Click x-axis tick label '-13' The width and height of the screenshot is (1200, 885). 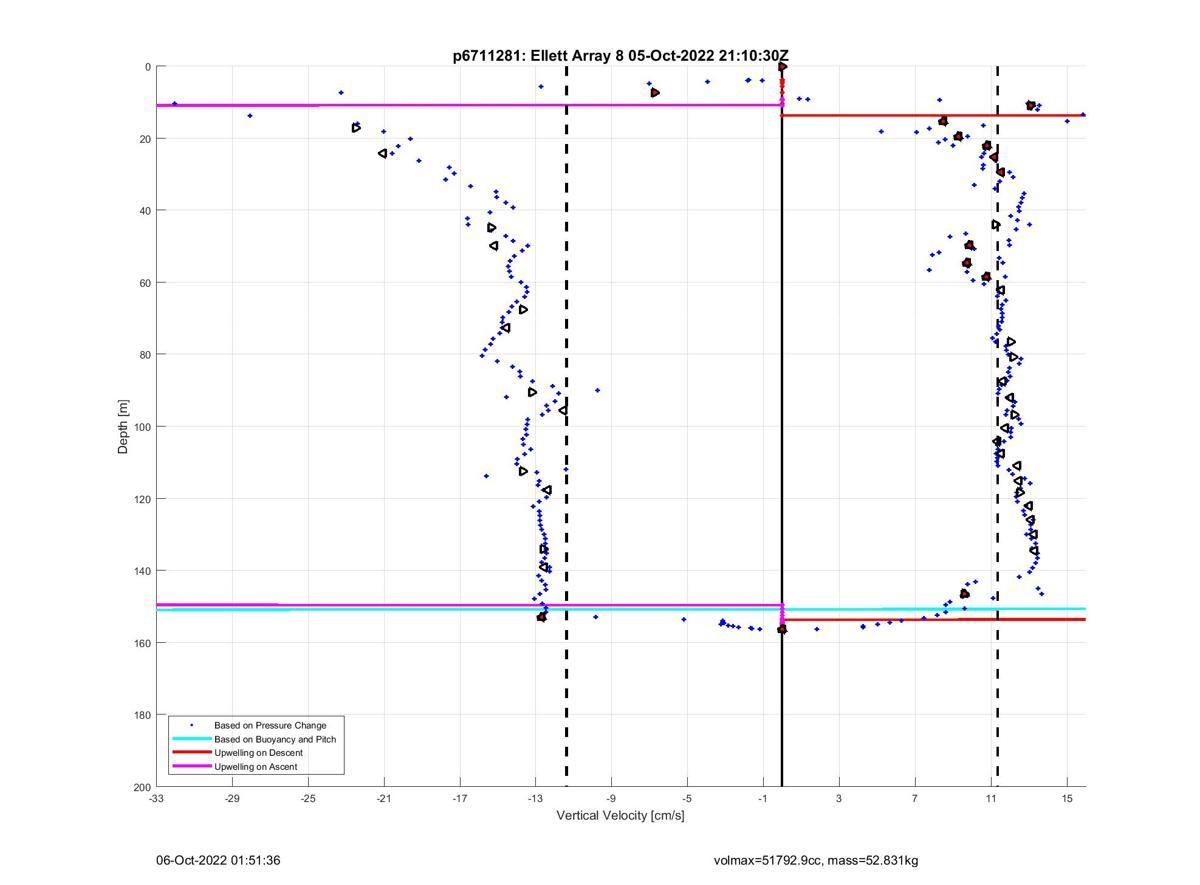(x=535, y=798)
